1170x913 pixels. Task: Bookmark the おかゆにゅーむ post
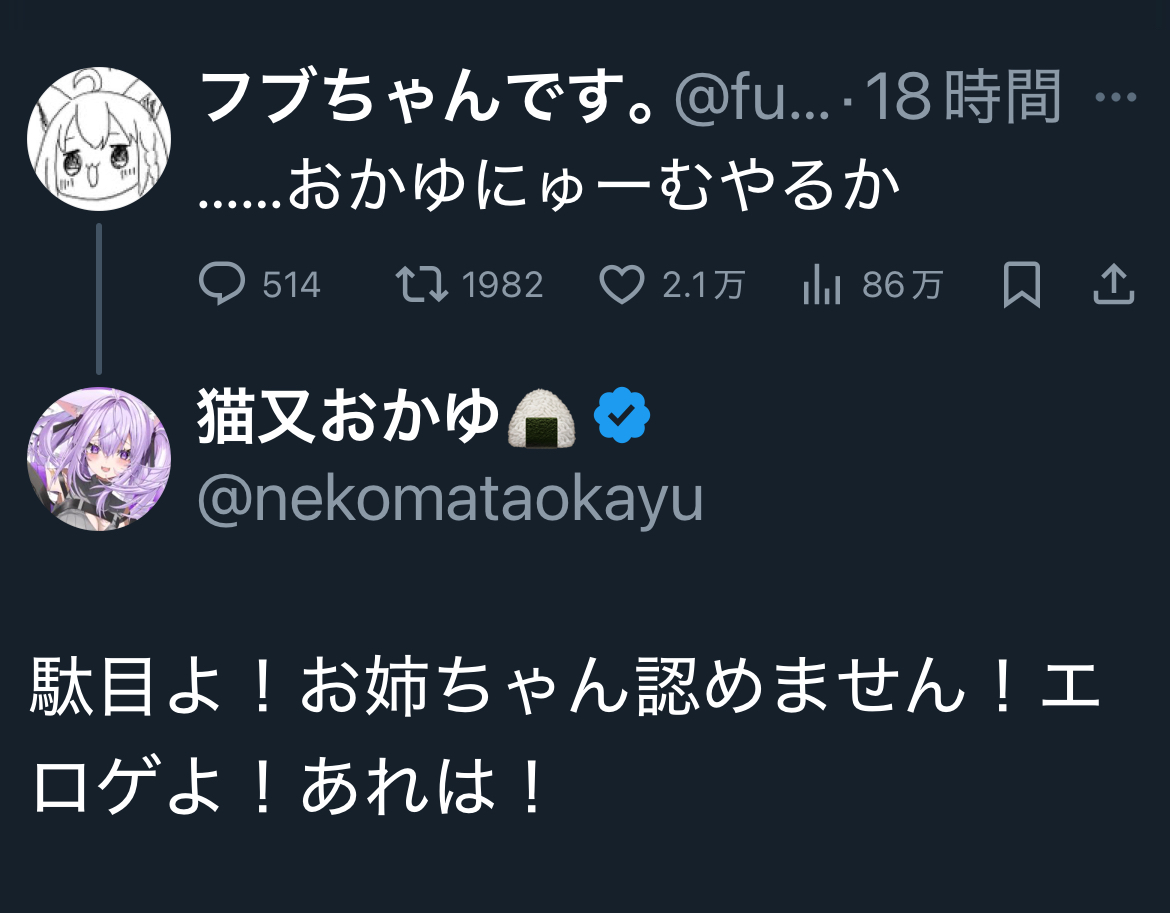point(1021,286)
